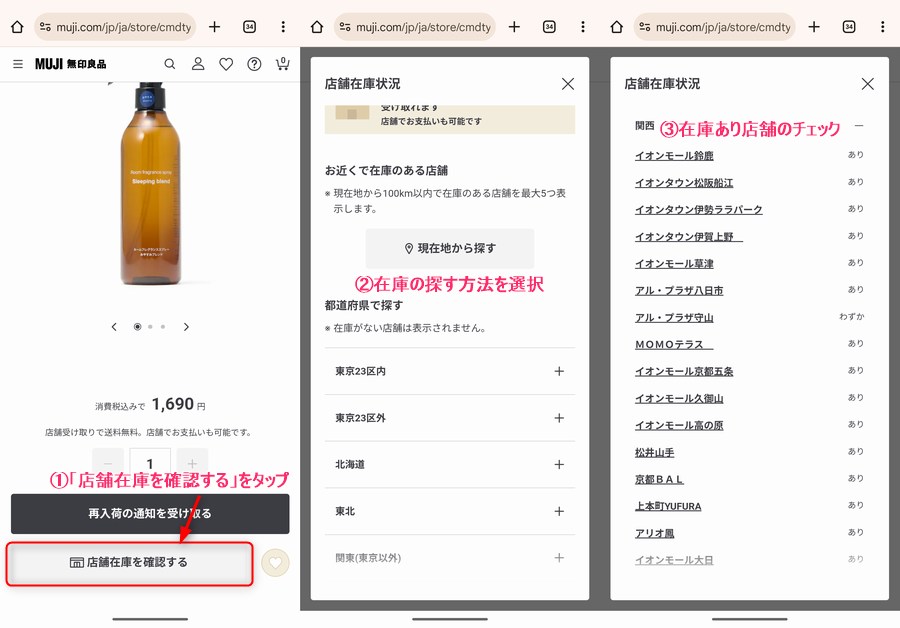Expand 東京23区内 region
The width and height of the screenshot is (900, 628).
pyautogui.click(x=450, y=371)
